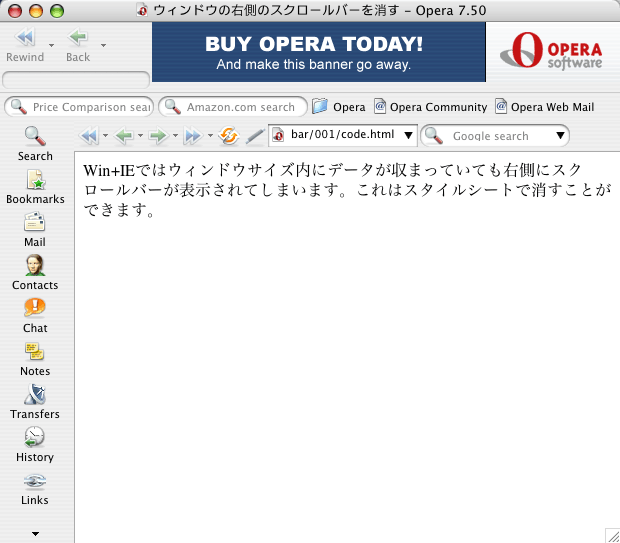
Task: Open the Notes panel in the sidebar
Action: [35, 359]
